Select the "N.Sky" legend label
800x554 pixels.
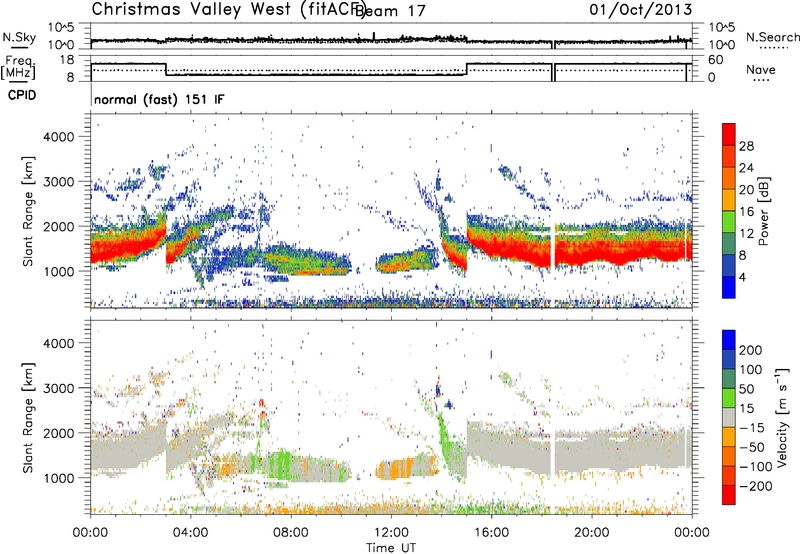pyautogui.click(x=19, y=37)
